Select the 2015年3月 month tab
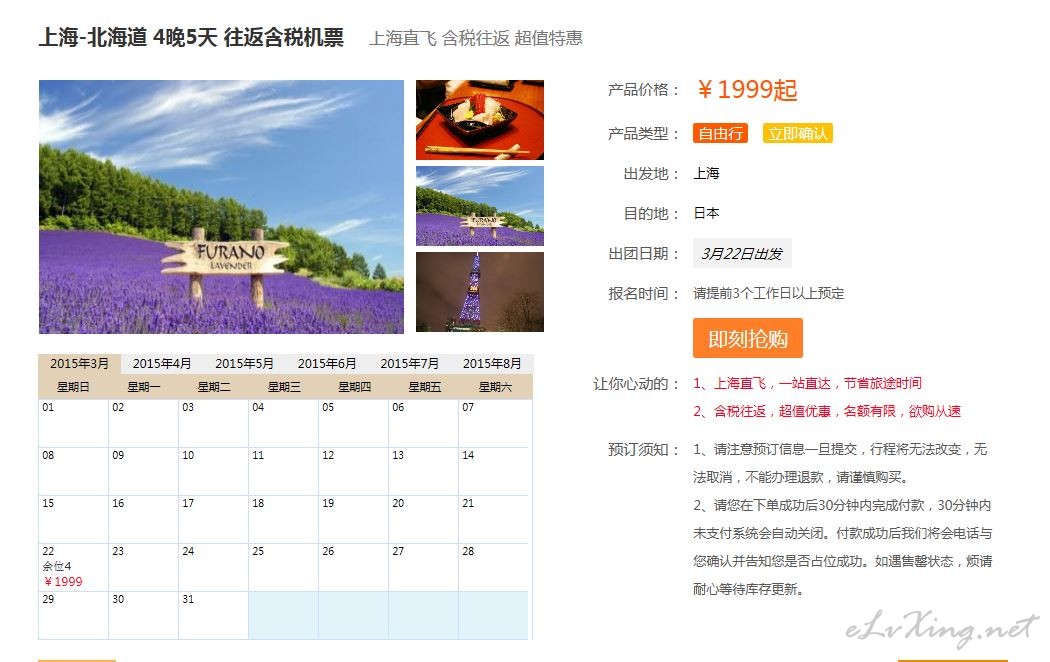This screenshot has width=1050, height=662. [x=79, y=364]
